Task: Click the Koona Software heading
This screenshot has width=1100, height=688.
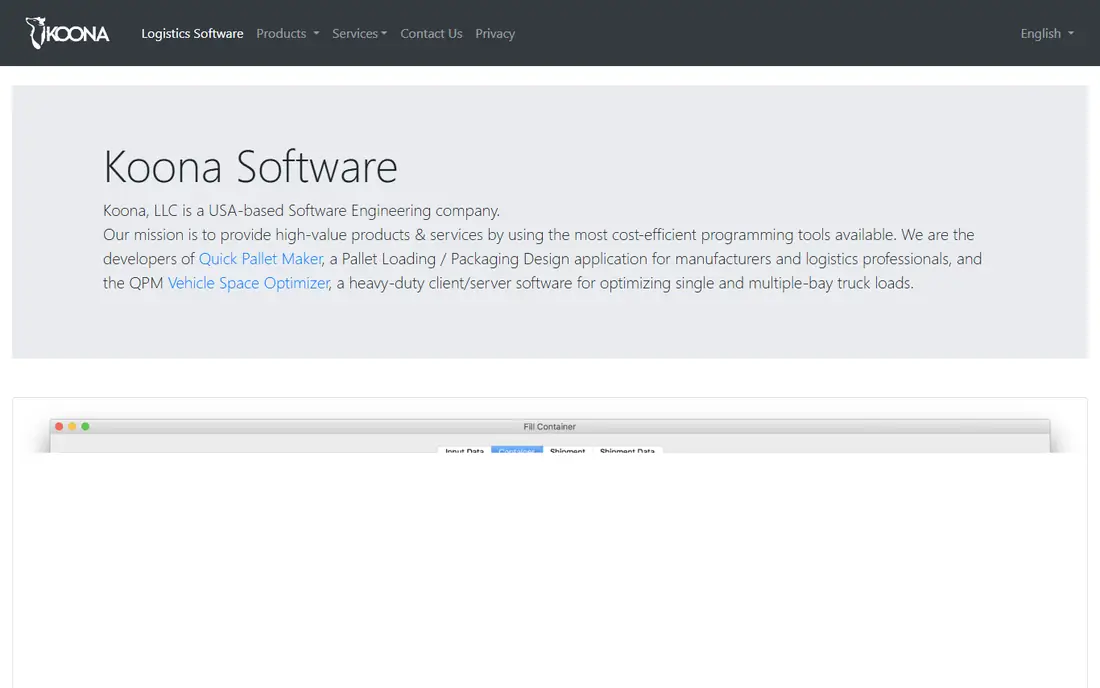Action: click(250, 167)
